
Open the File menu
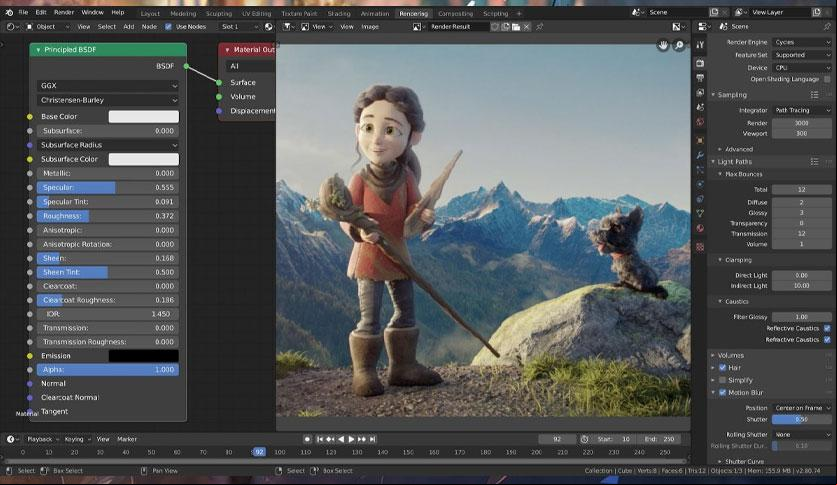23,12
